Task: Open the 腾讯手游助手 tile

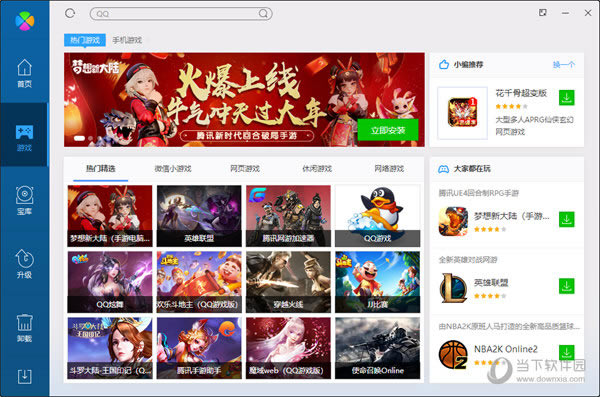Action: coord(199,348)
